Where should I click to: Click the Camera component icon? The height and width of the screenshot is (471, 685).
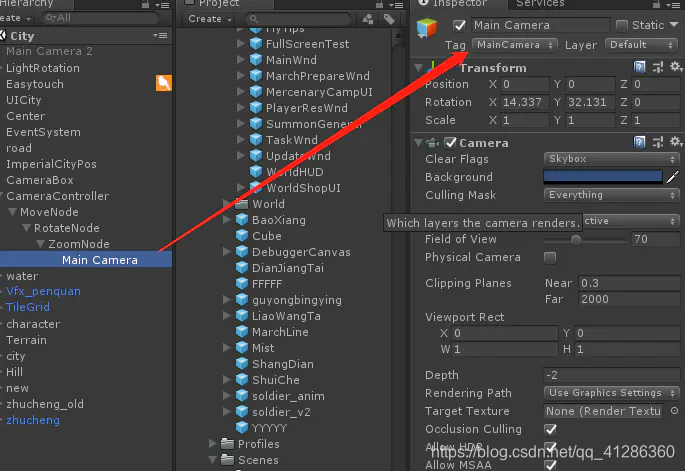(432, 142)
